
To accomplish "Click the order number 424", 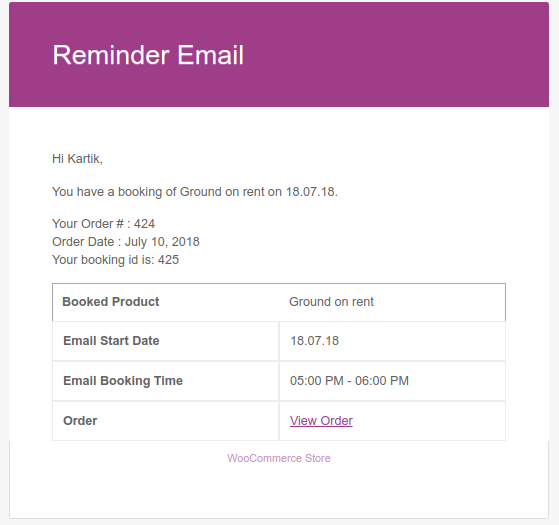I will coord(144,224).
